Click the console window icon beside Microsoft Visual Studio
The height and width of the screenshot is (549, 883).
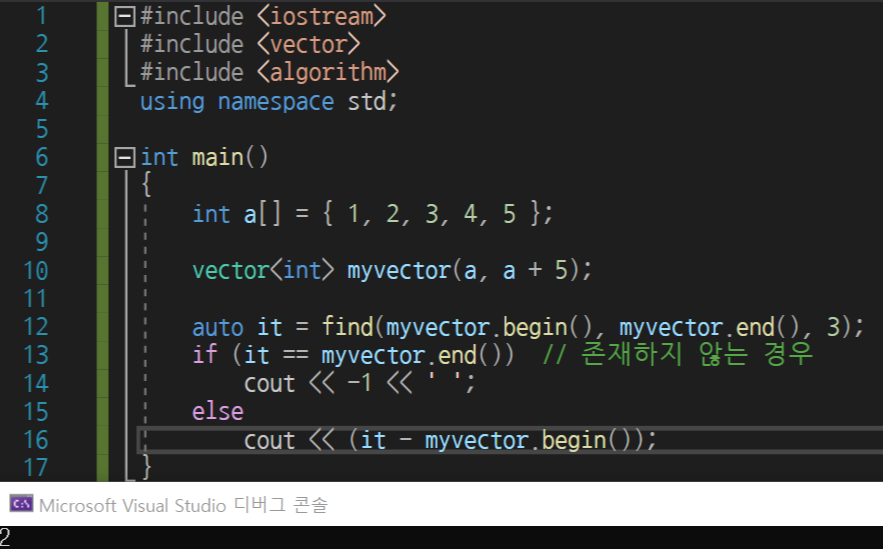click(21, 504)
